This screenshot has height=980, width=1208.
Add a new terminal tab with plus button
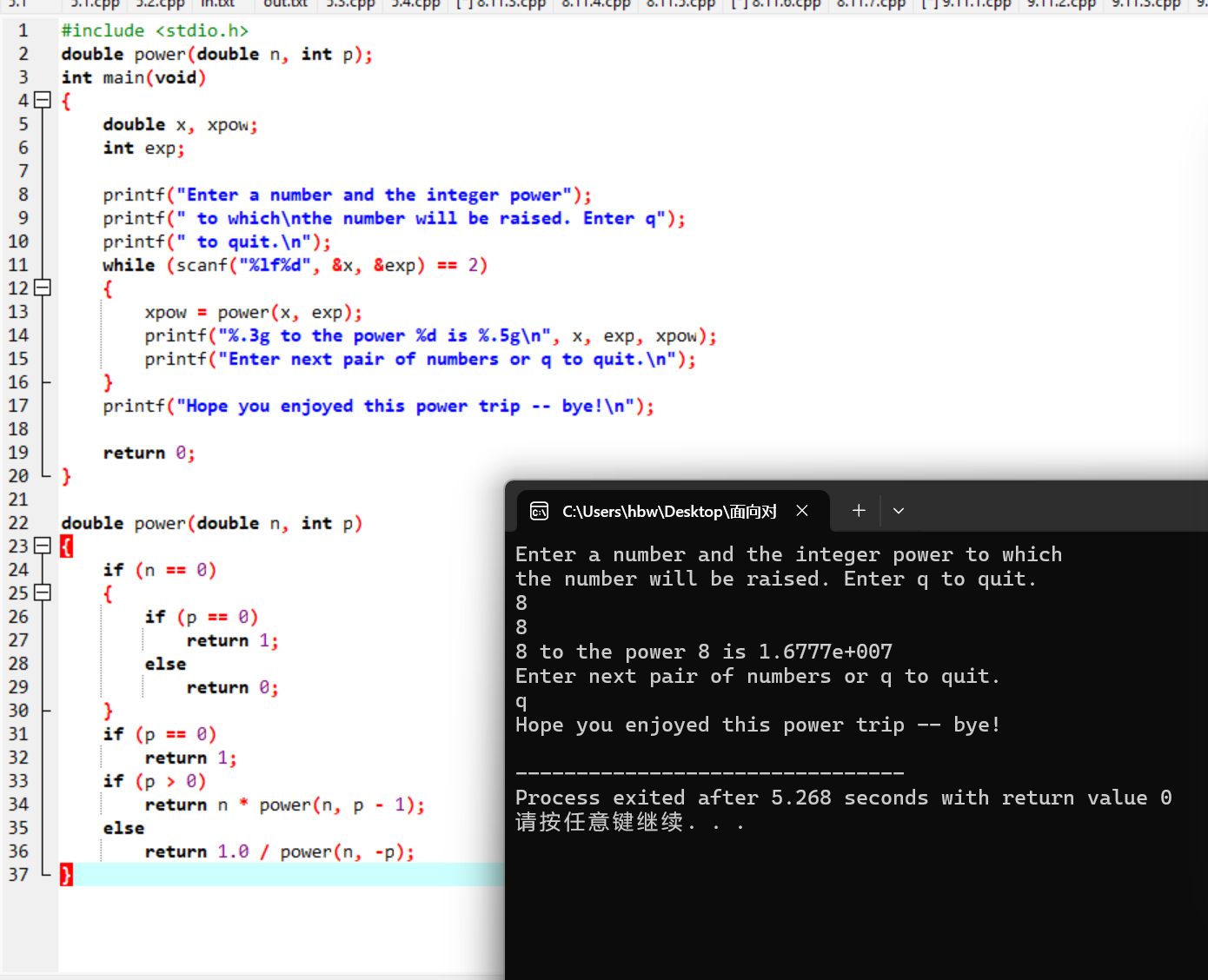point(859,511)
